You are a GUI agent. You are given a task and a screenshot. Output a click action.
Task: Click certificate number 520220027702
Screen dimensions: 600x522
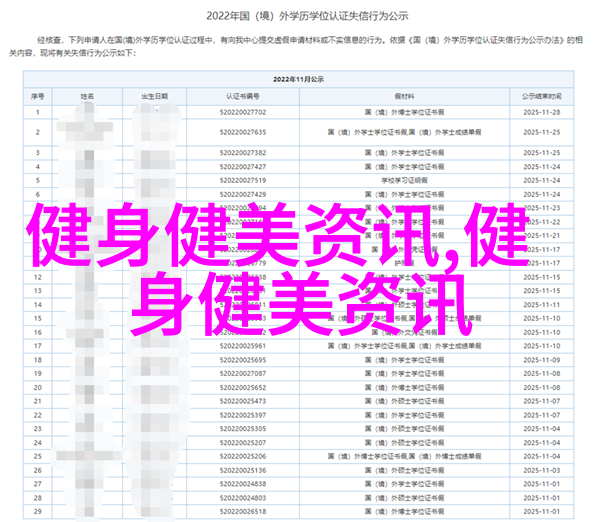(241, 115)
